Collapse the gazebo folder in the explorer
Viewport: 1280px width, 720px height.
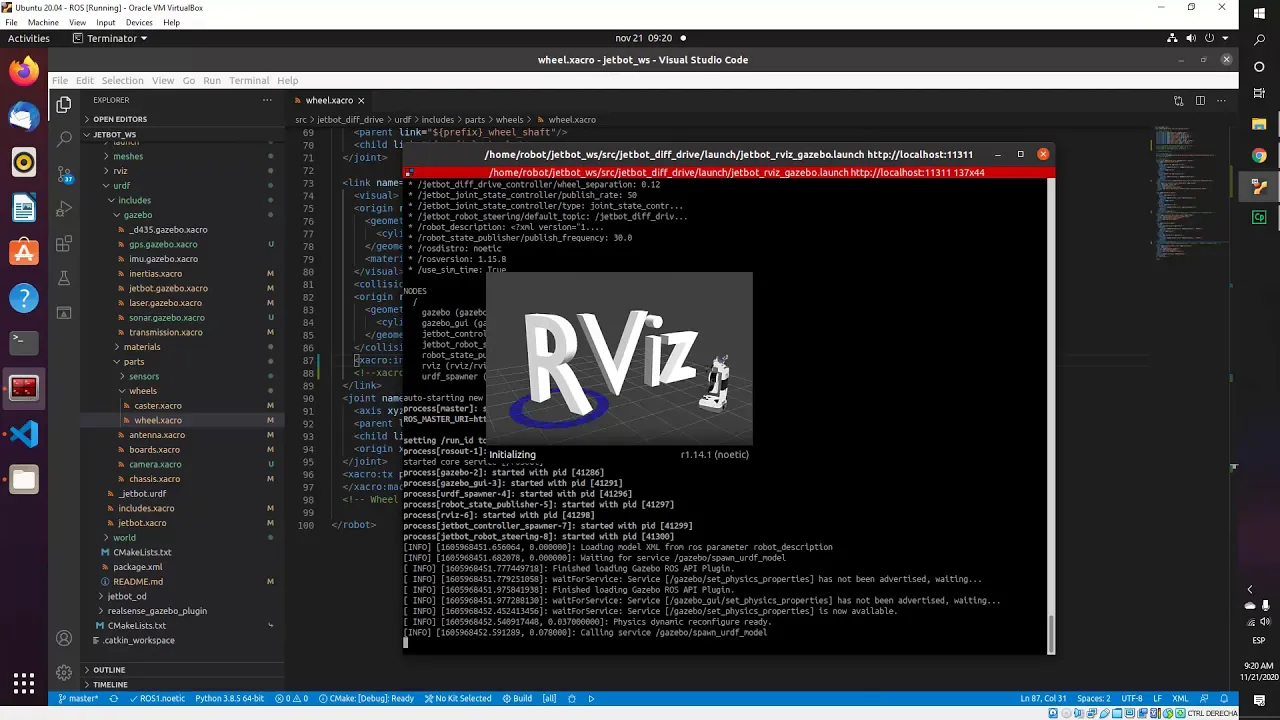point(138,215)
